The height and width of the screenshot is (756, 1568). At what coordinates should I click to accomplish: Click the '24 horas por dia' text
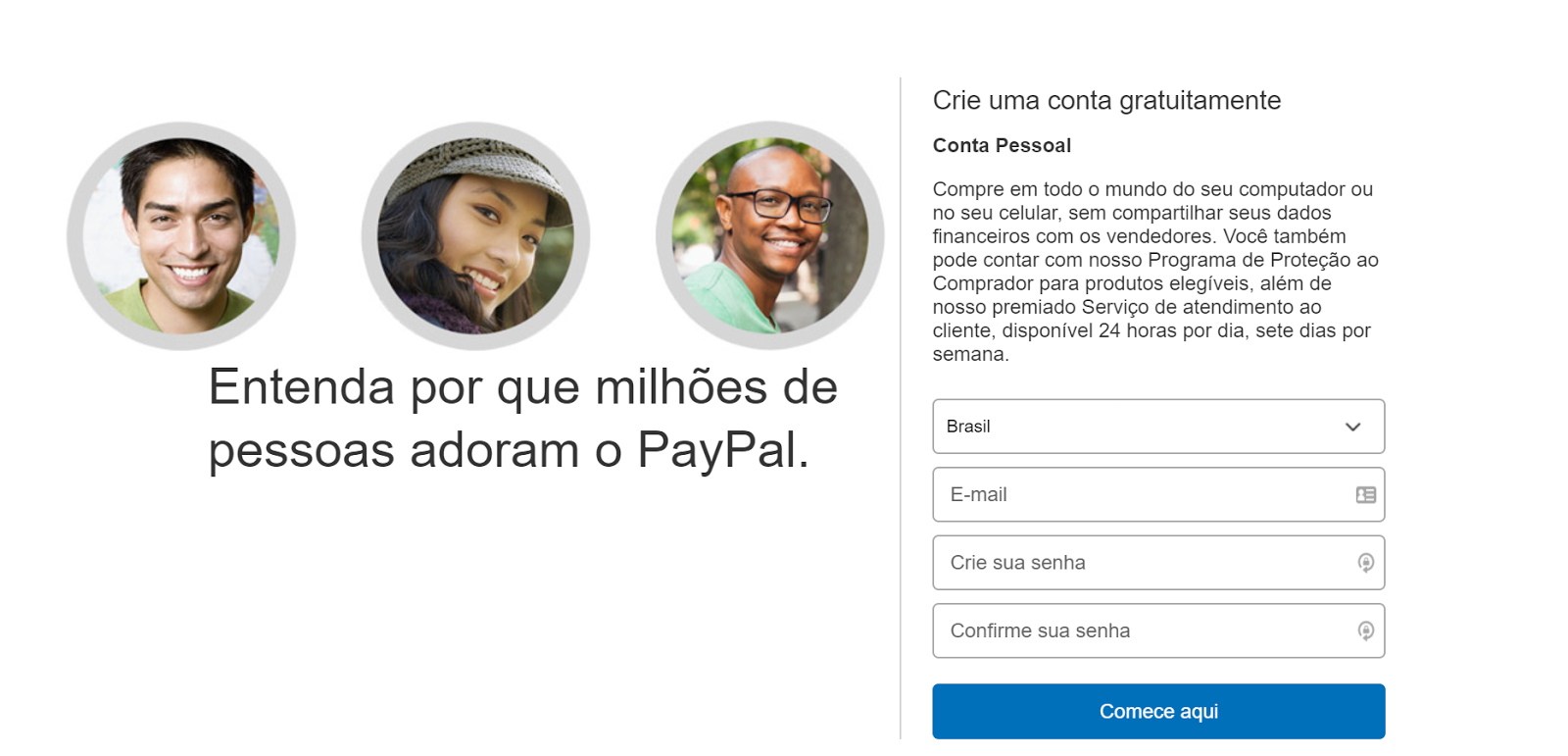[1172, 330]
